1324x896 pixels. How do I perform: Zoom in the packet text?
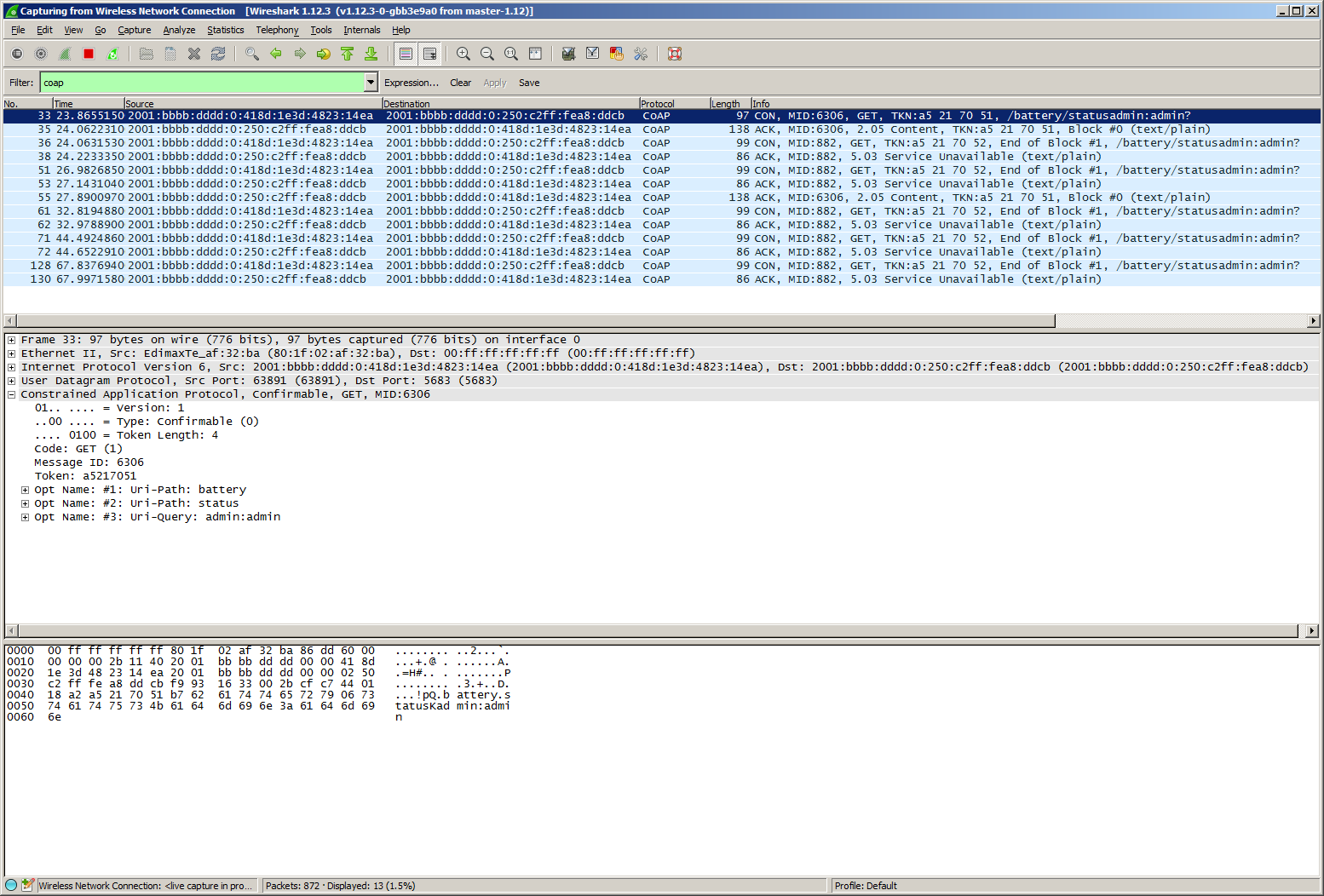pos(463,54)
